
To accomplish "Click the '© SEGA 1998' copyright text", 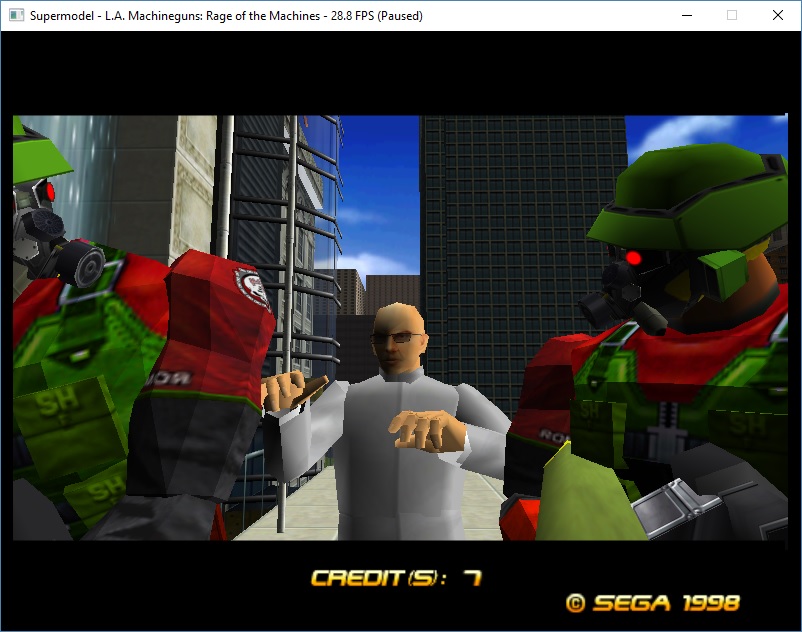I will coord(653,603).
